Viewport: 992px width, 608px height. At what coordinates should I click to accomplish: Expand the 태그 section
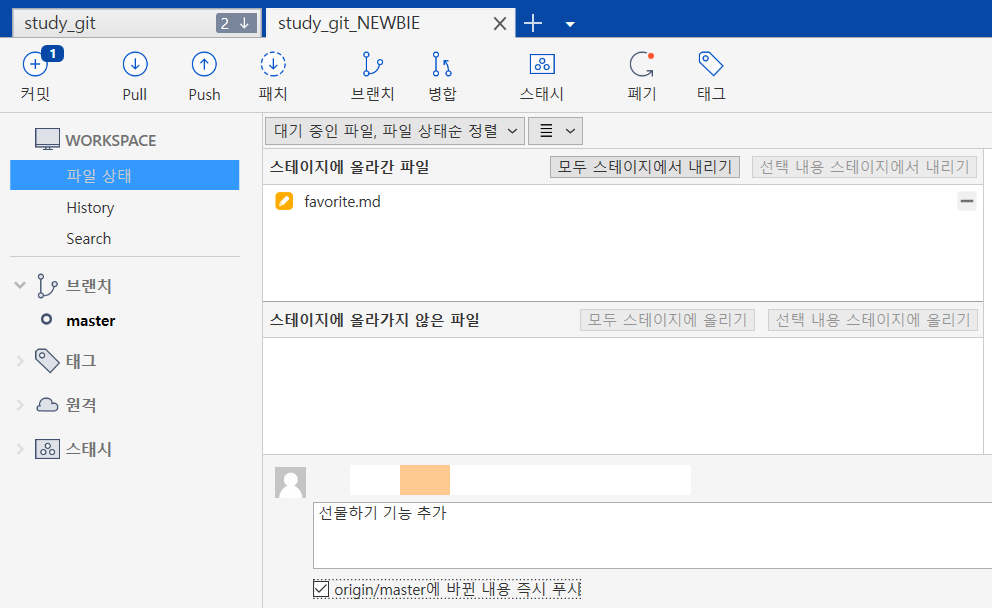coord(20,361)
